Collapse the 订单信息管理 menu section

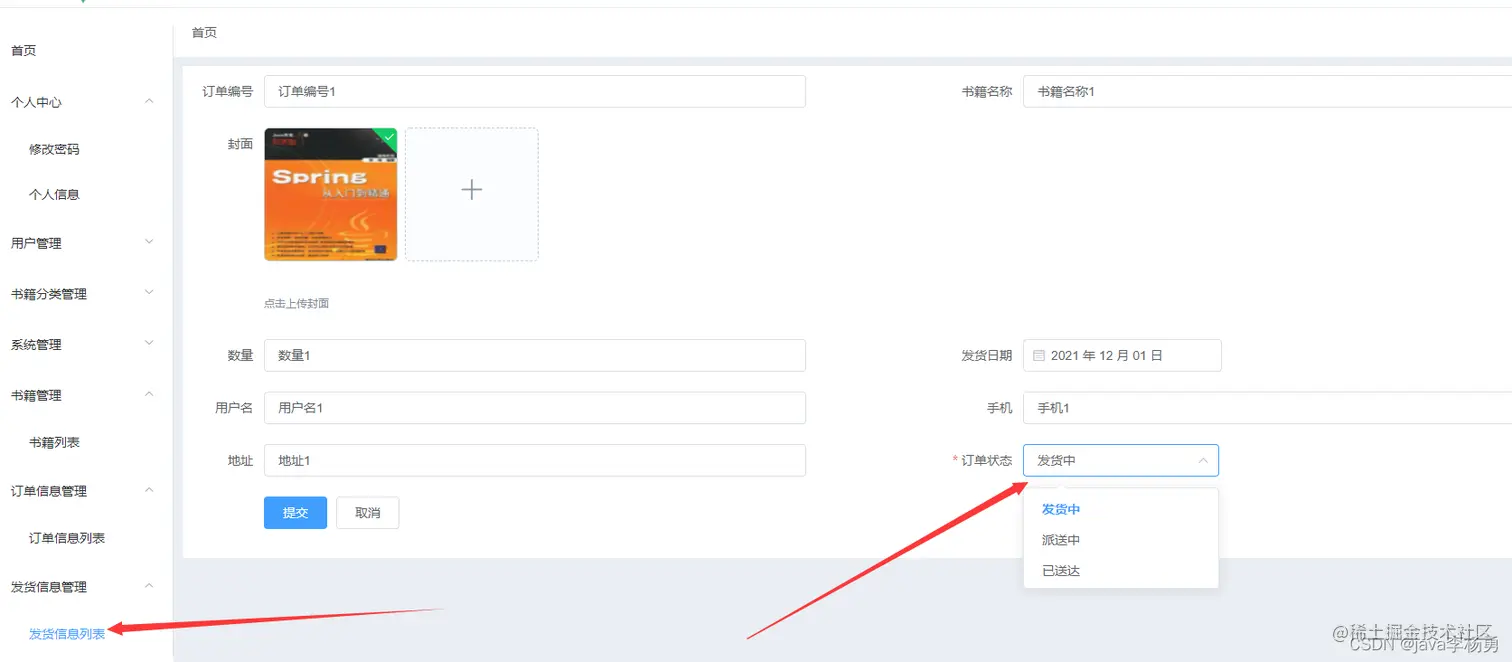click(86, 491)
